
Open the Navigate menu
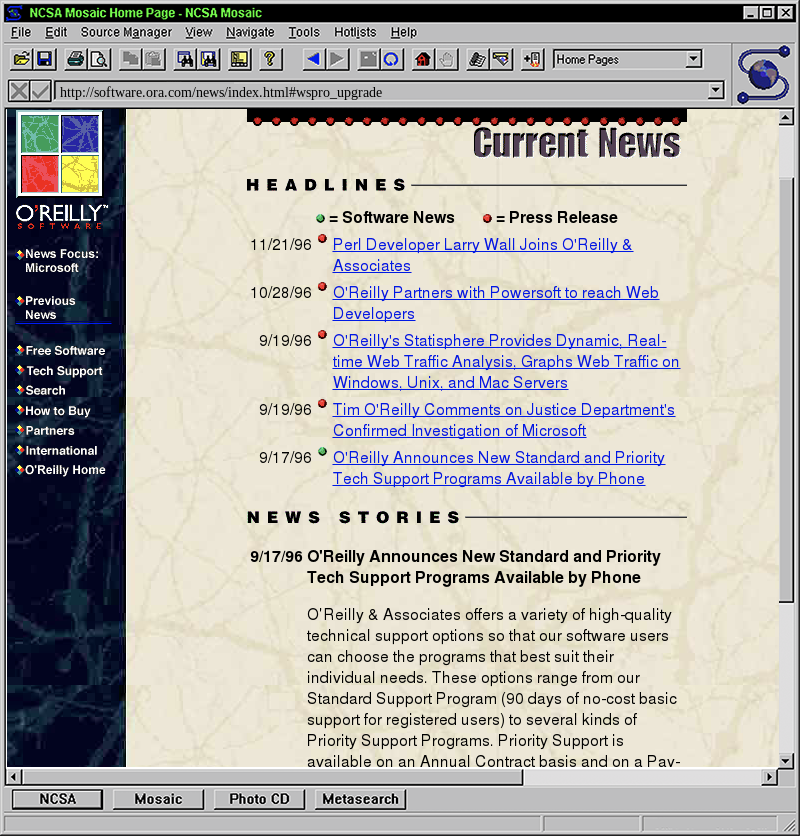(x=250, y=32)
